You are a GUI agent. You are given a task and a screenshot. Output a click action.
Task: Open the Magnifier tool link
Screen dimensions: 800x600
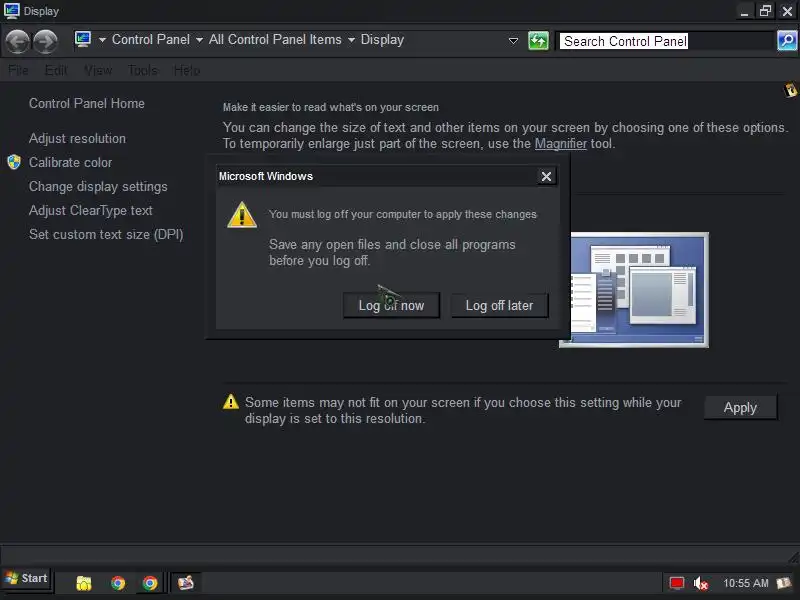point(561,144)
